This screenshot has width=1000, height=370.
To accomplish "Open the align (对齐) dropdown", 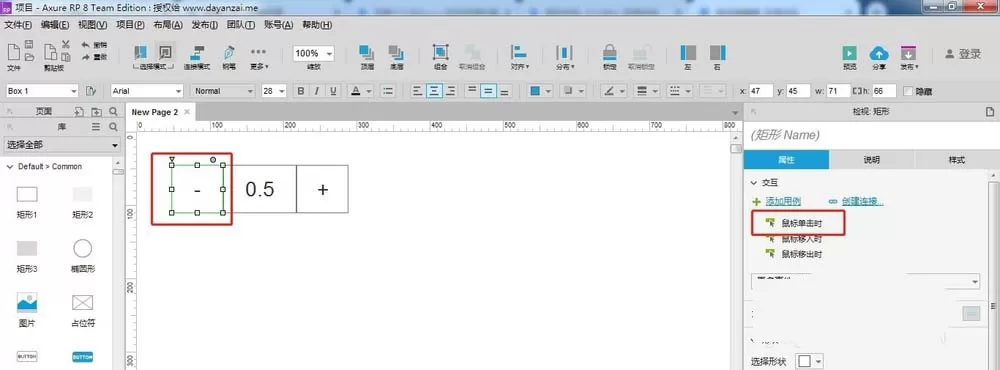I will (519, 56).
